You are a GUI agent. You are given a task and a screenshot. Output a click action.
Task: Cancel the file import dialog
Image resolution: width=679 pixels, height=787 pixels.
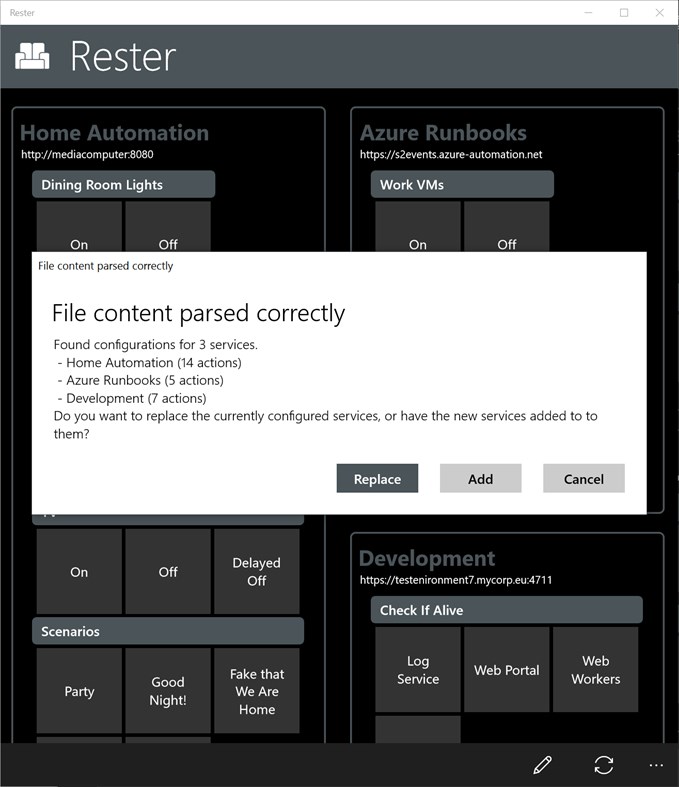click(x=584, y=478)
